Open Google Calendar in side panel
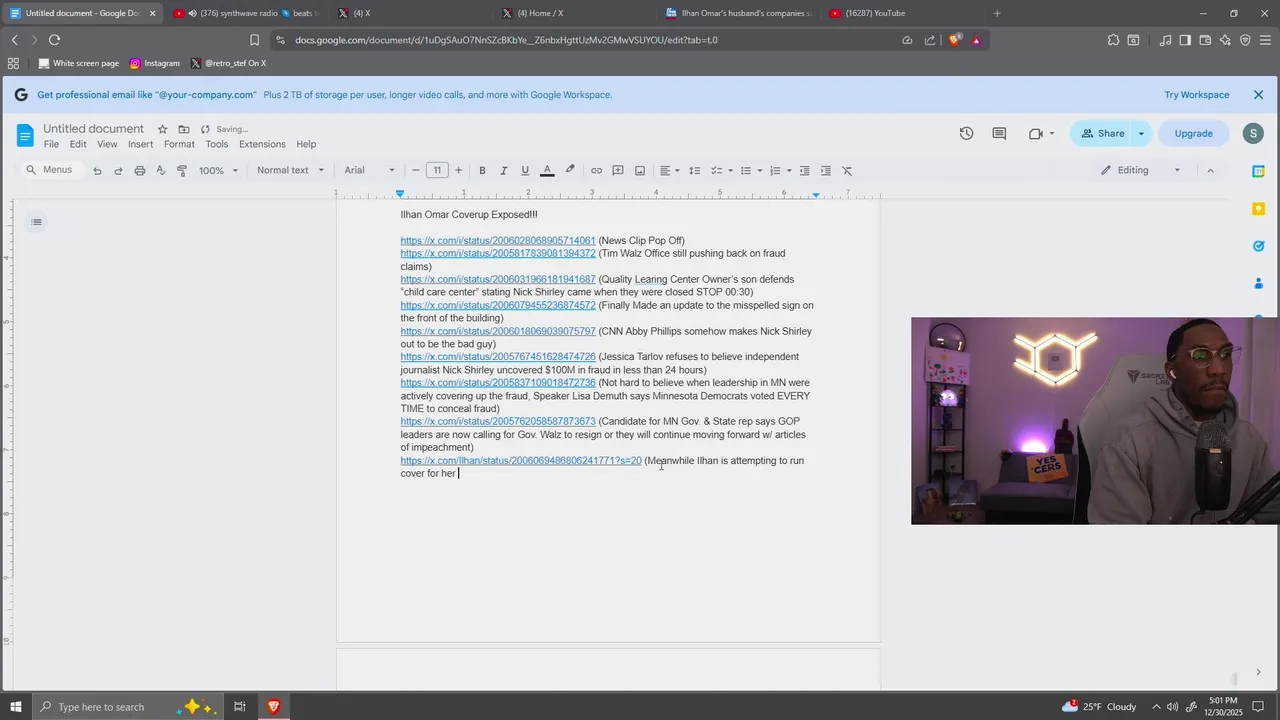 tap(1259, 171)
